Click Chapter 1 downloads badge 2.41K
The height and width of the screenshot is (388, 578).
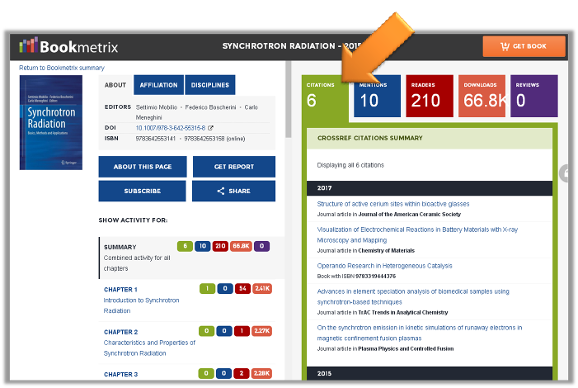click(x=262, y=289)
